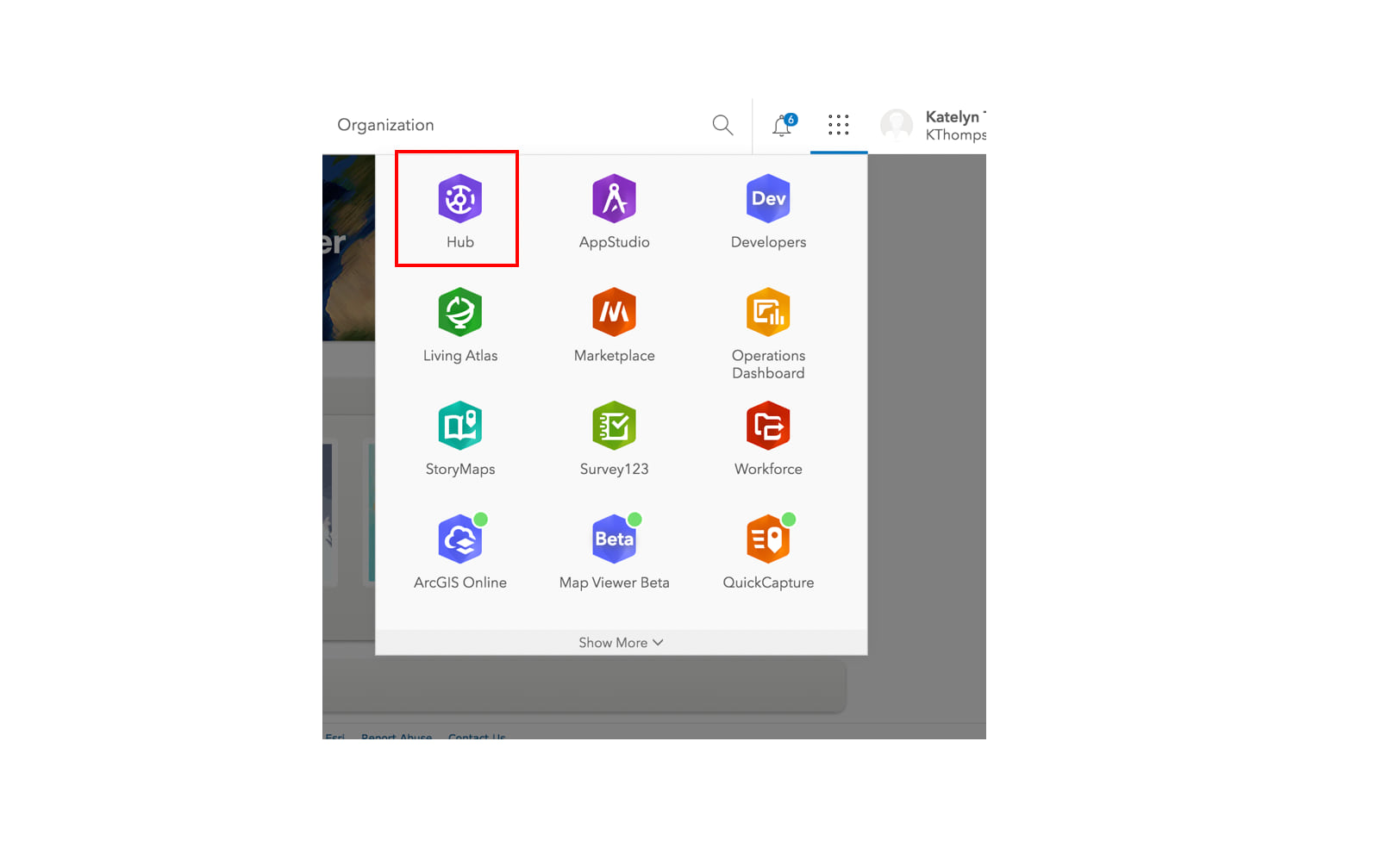The image size is (1400, 841).
Task: Click the search magnifier icon
Action: pos(722,125)
